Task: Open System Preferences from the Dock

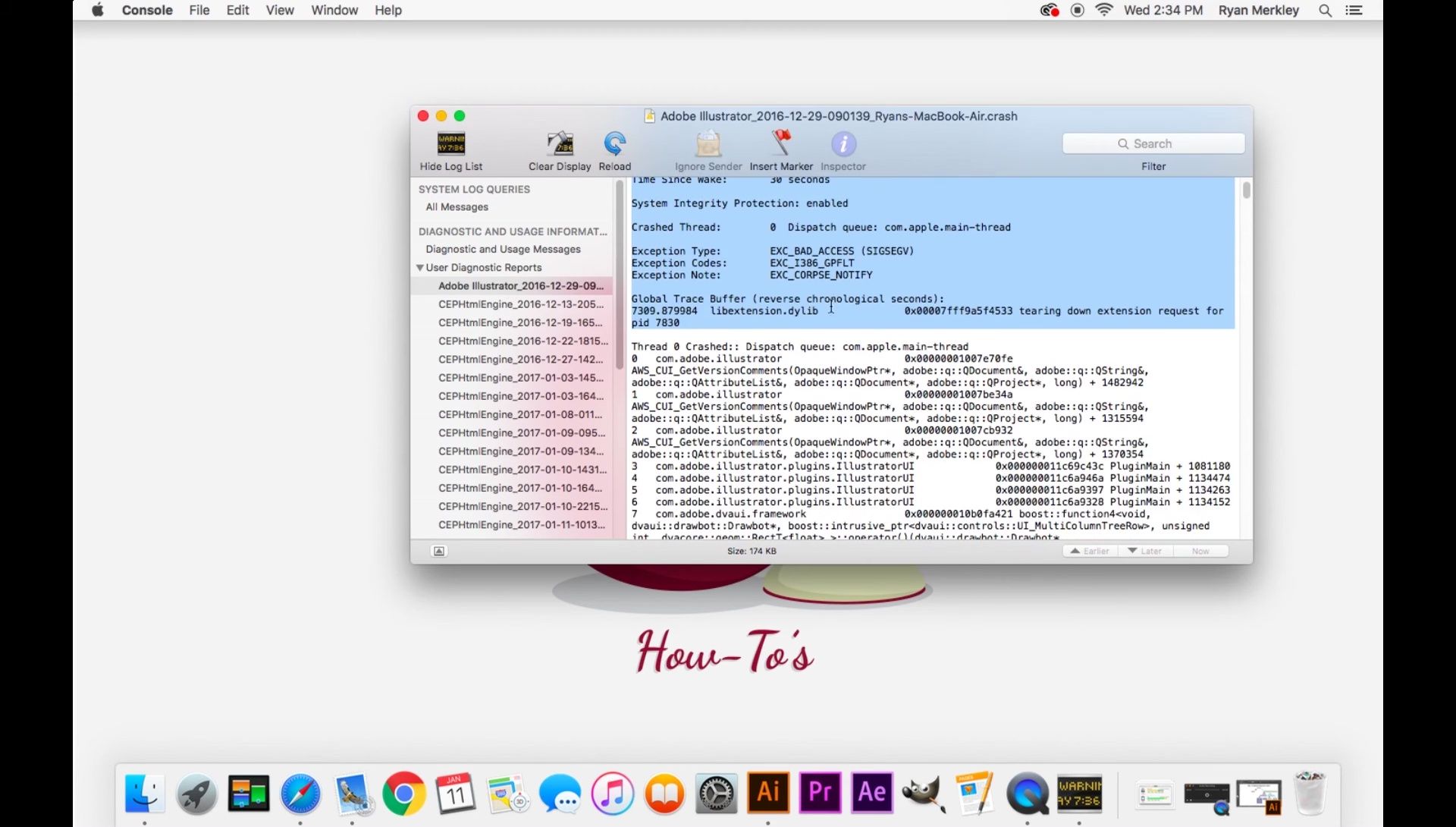Action: [x=717, y=794]
